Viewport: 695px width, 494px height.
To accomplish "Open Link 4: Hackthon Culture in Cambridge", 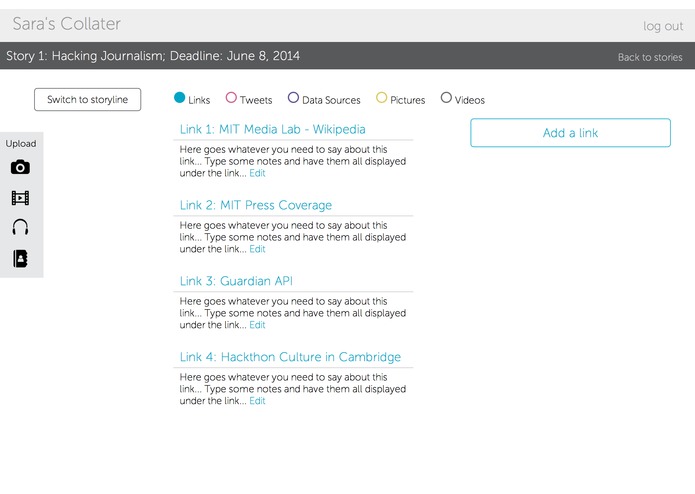I will 290,357.
